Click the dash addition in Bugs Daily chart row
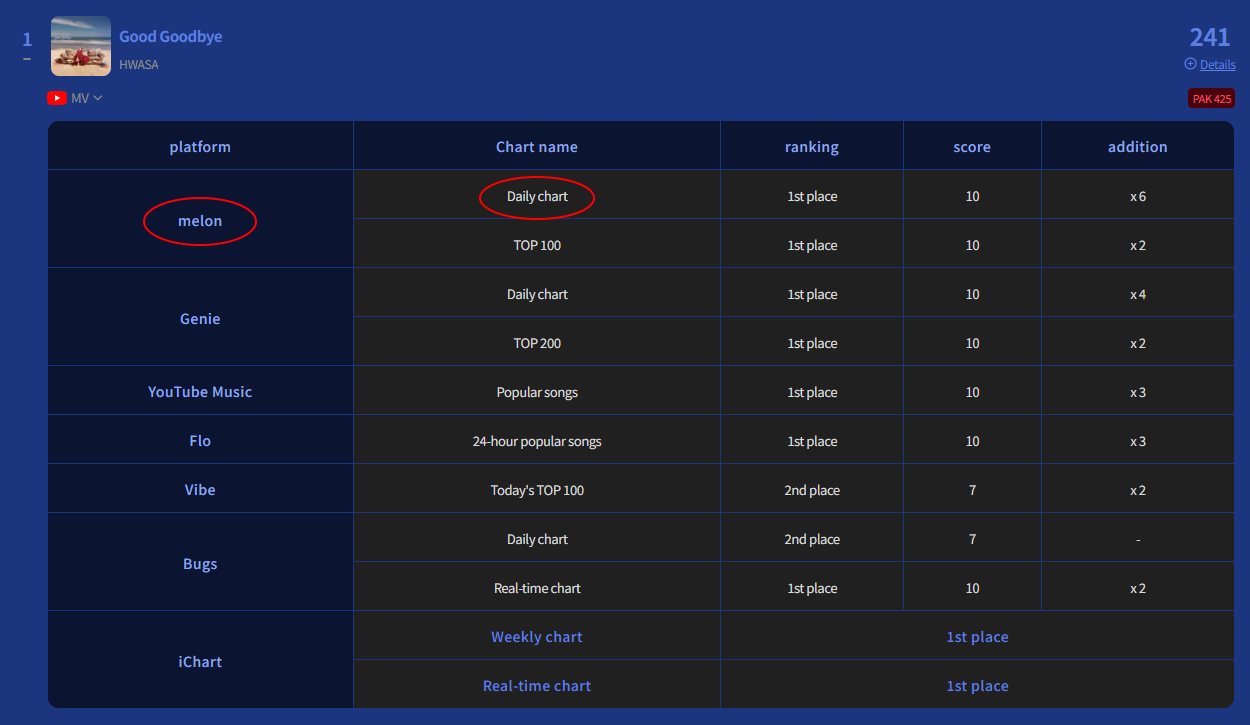The height and width of the screenshot is (725, 1250). click(1138, 539)
